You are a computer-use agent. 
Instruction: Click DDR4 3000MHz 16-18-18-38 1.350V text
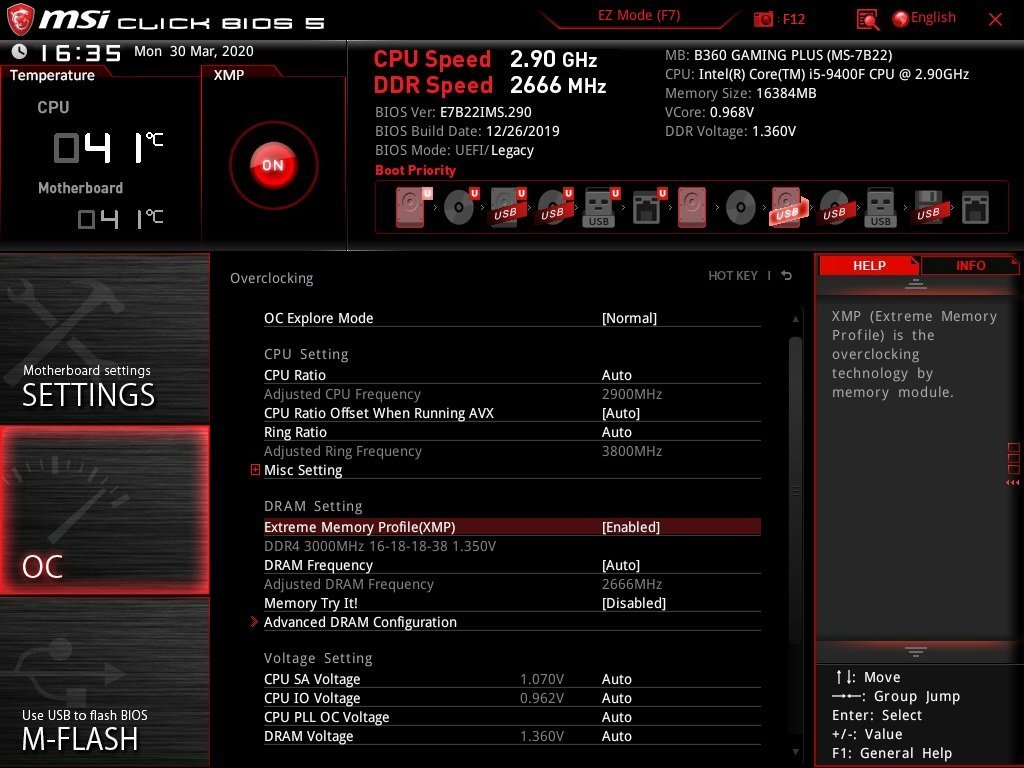click(x=379, y=546)
